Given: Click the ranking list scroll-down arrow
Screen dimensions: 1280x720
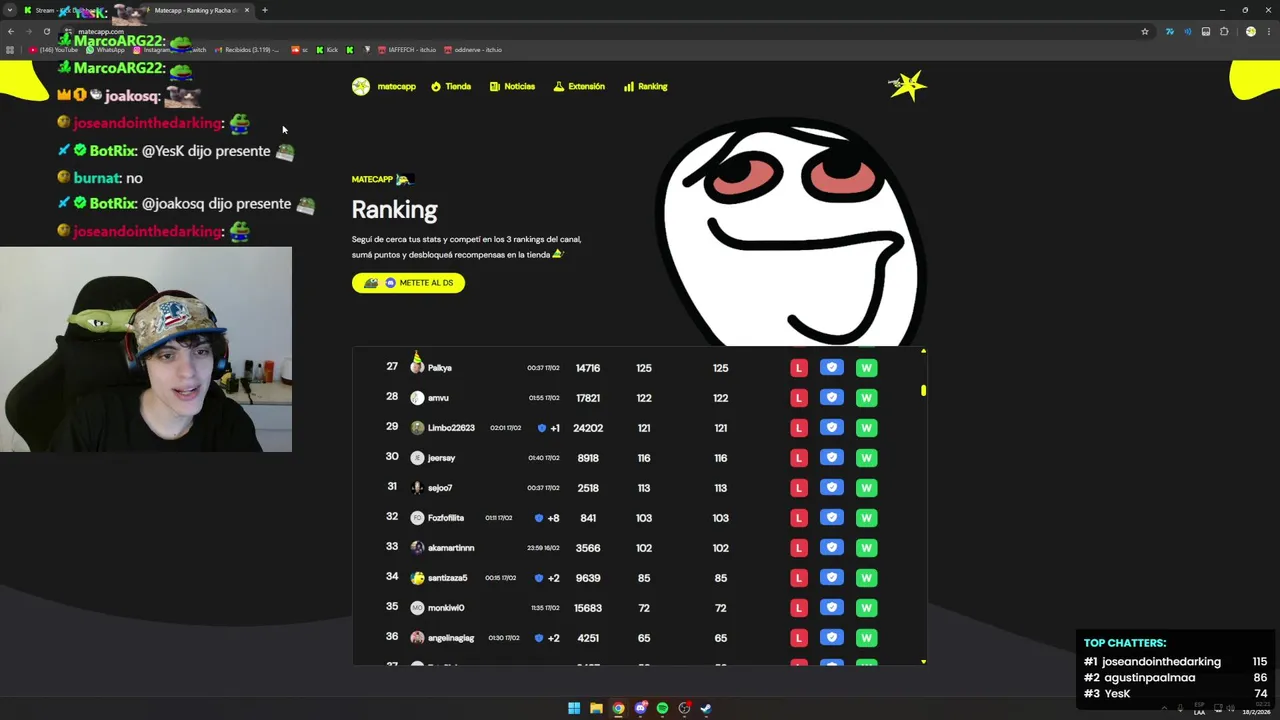Looking at the screenshot, I should point(923,662).
